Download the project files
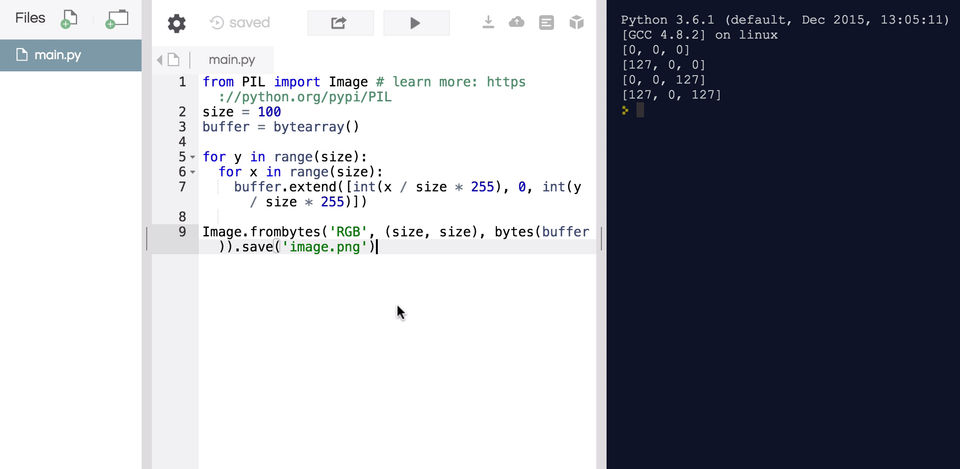This screenshot has height=469, width=960. (488, 23)
